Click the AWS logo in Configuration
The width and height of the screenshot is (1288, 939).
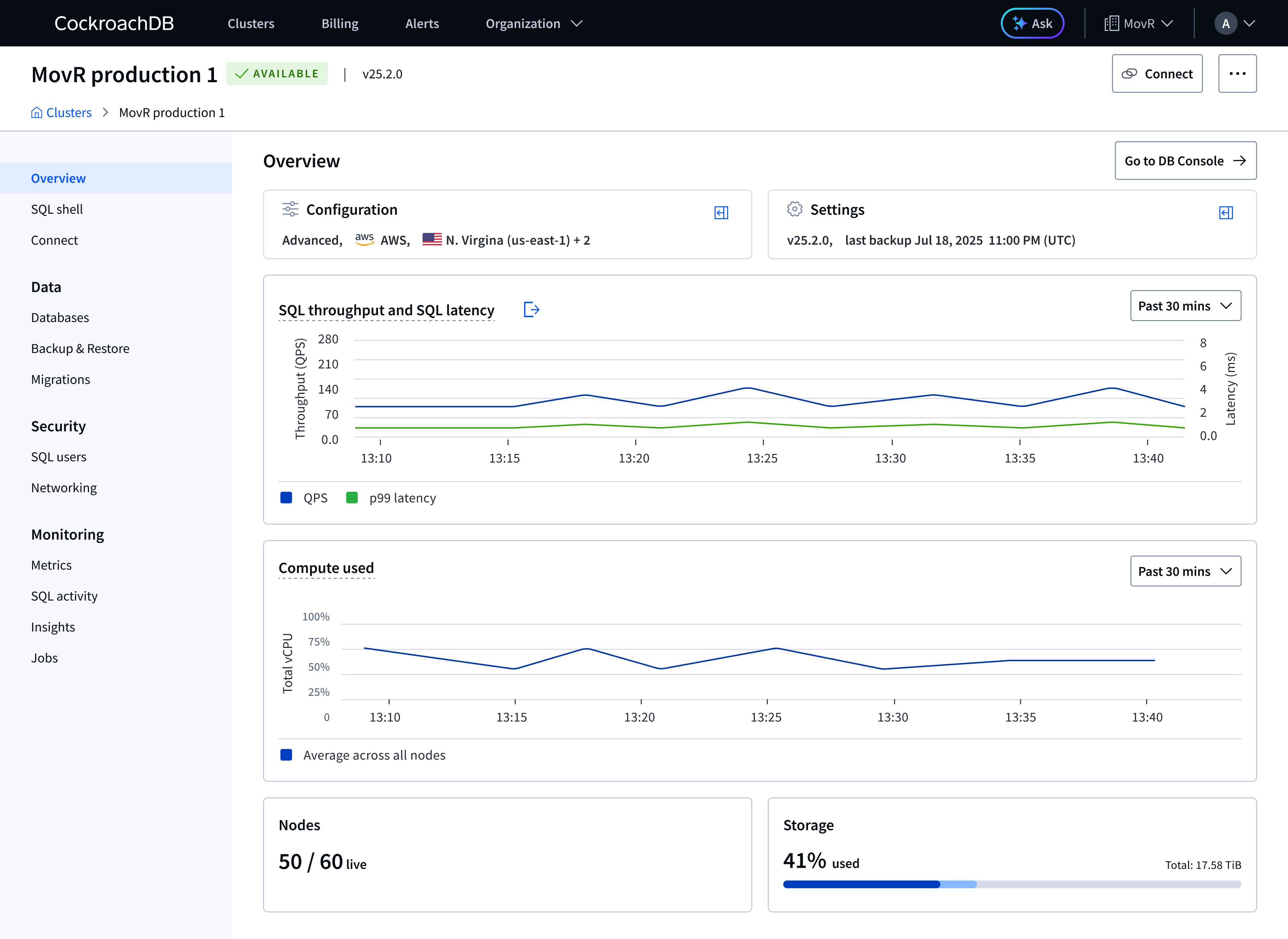(364, 239)
